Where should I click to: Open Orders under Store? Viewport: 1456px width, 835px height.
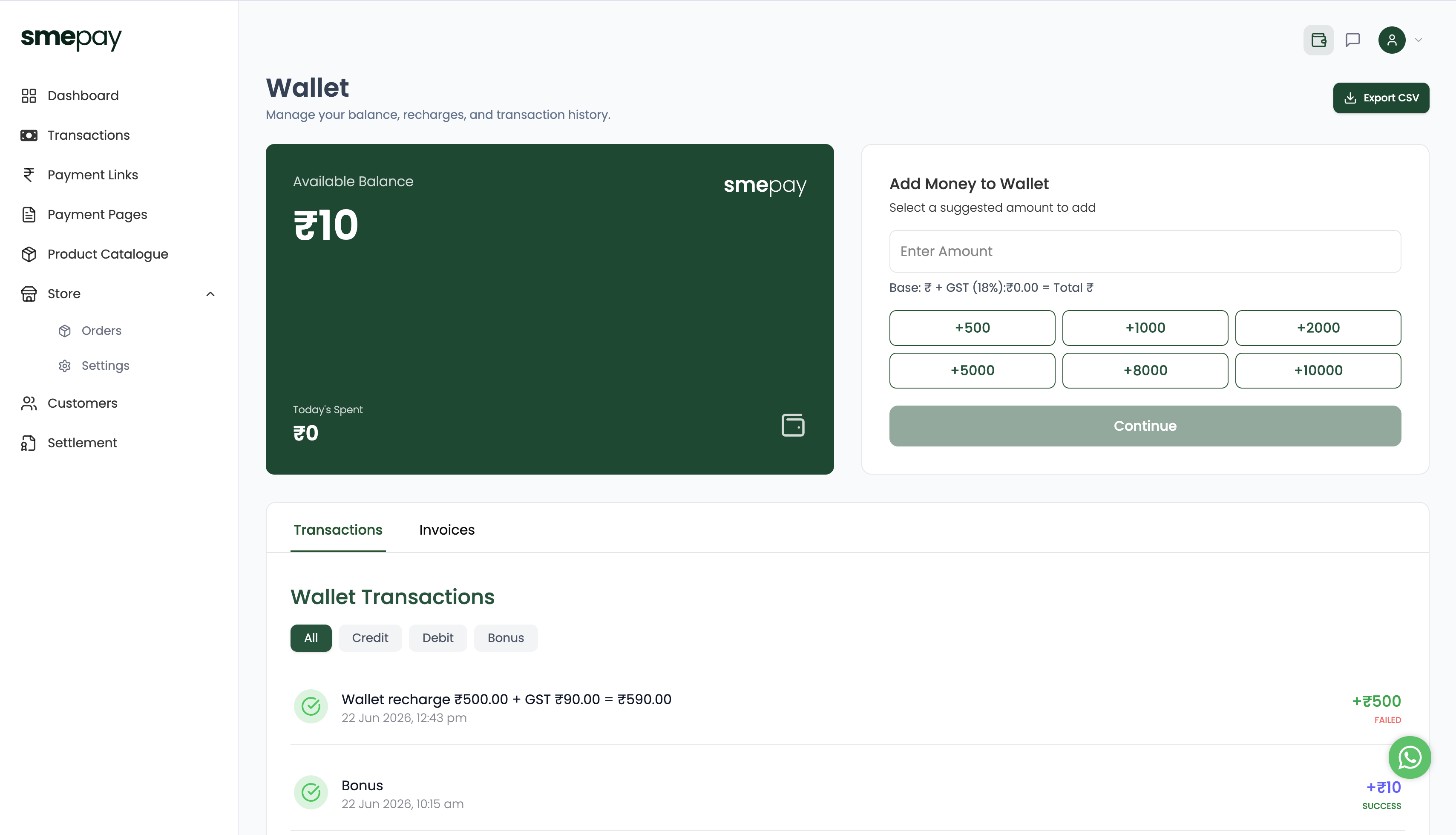(x=101, y=331)
